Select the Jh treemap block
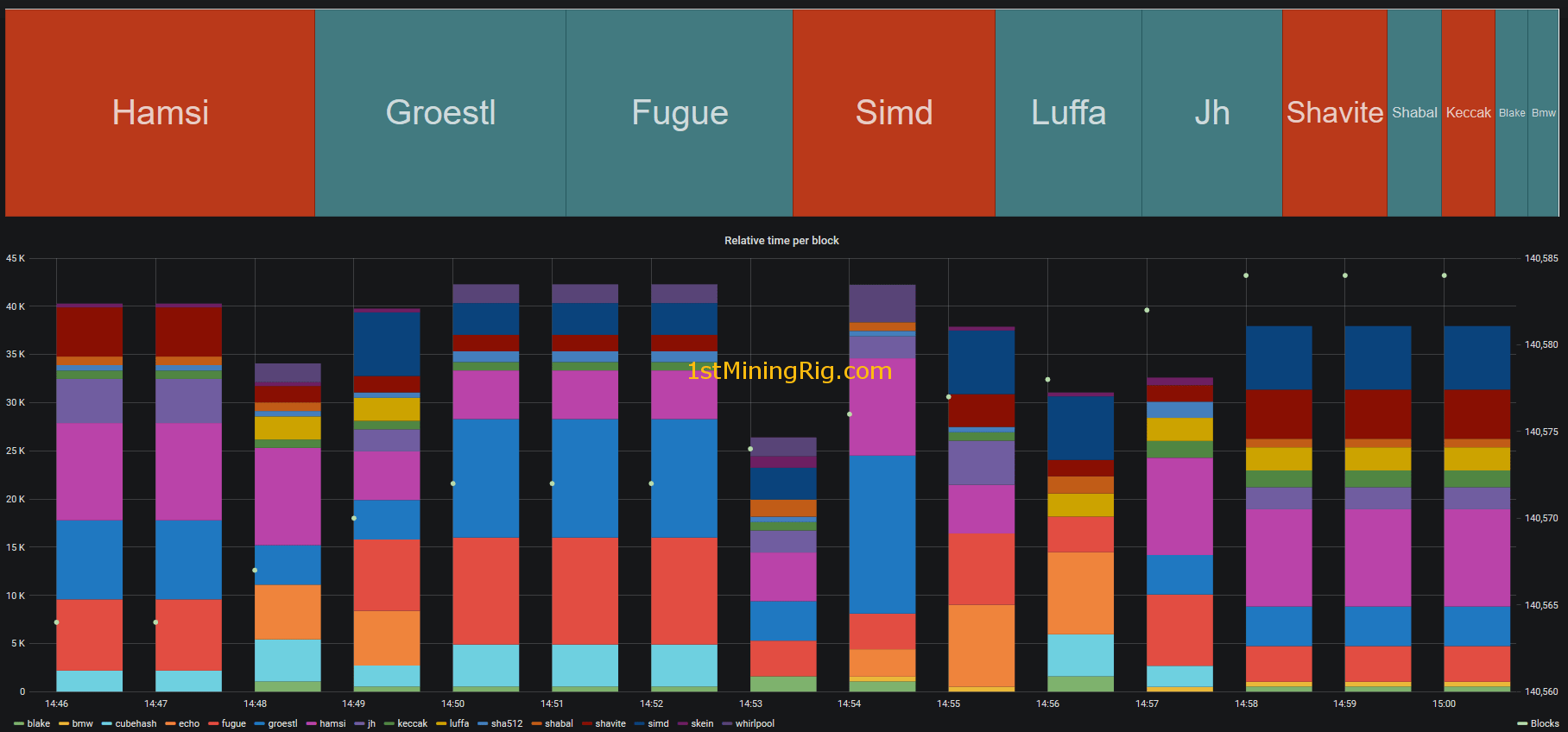1568x732 pixels. [x=1212, y=112]
